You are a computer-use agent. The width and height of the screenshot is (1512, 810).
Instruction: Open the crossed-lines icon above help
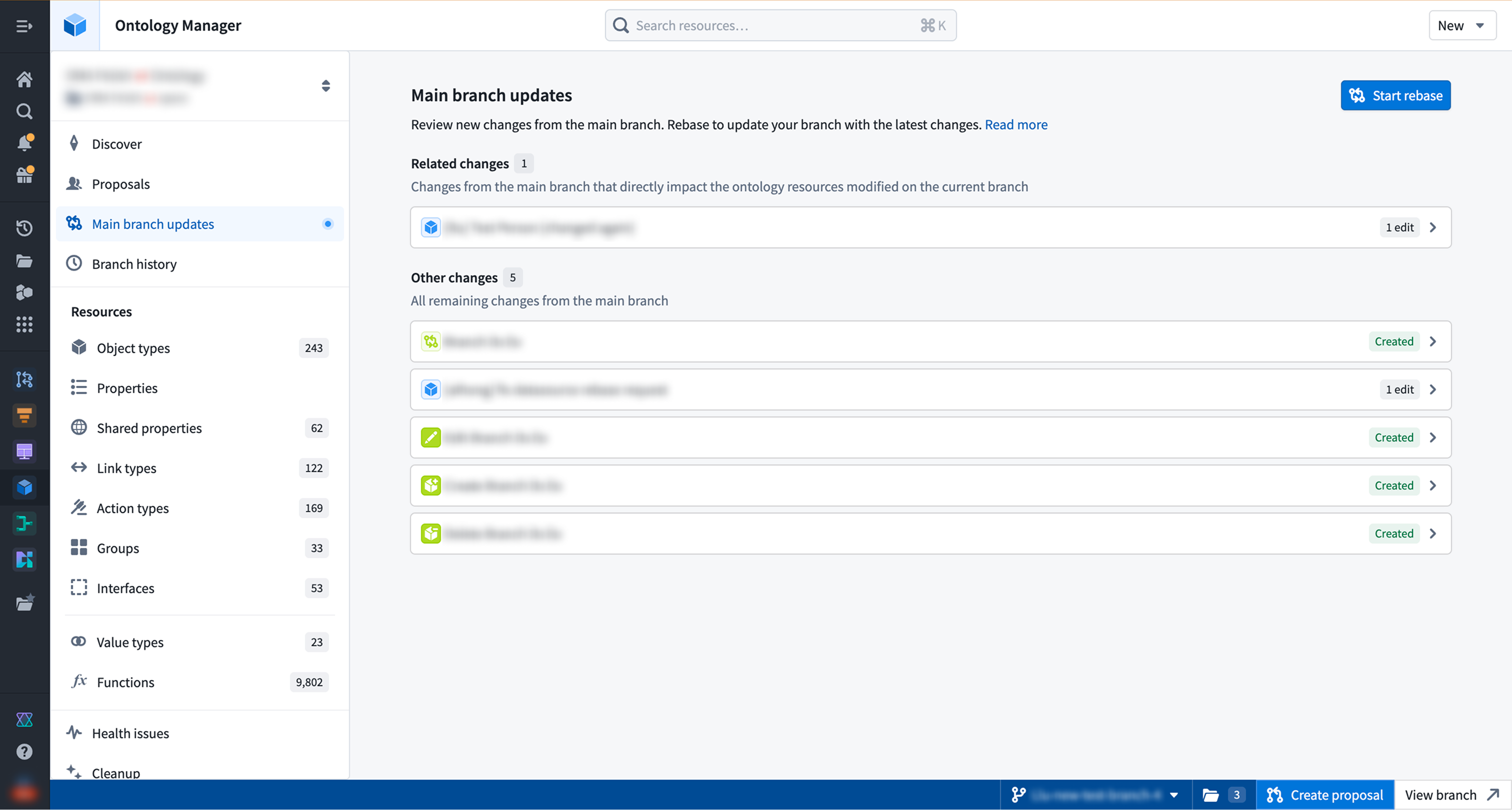click(x=24, y=719)
